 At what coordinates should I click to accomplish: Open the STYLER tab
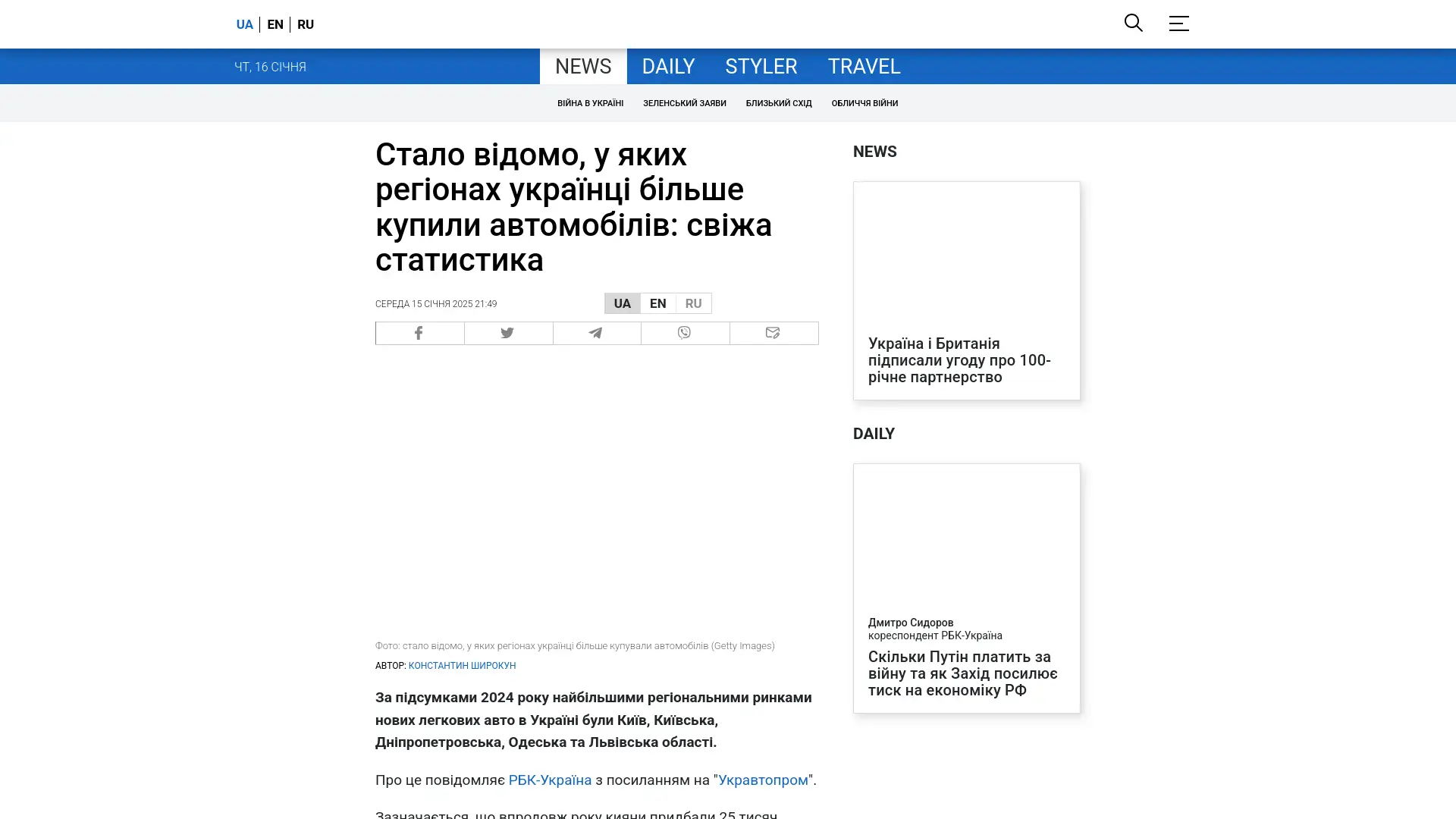[x=761, y=67]
